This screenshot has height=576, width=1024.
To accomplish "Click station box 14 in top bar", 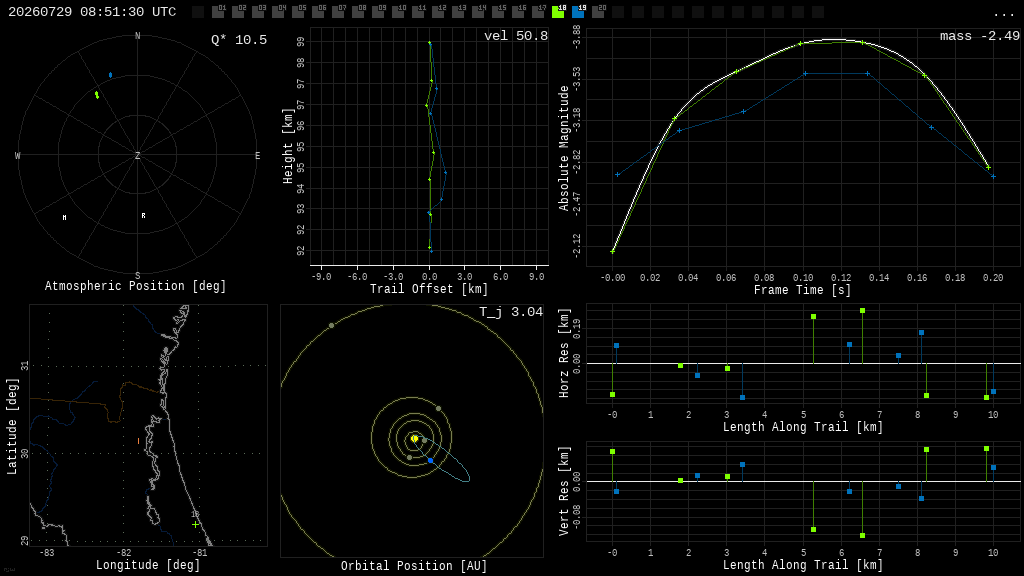I will point(479,12).
